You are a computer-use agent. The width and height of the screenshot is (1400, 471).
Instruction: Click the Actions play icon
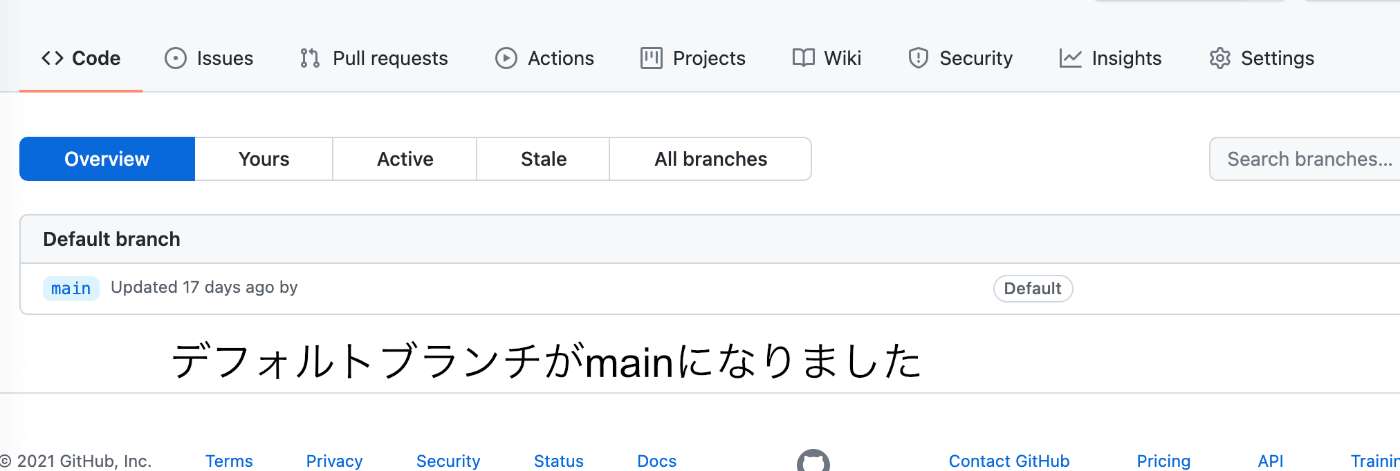(506, 58)
